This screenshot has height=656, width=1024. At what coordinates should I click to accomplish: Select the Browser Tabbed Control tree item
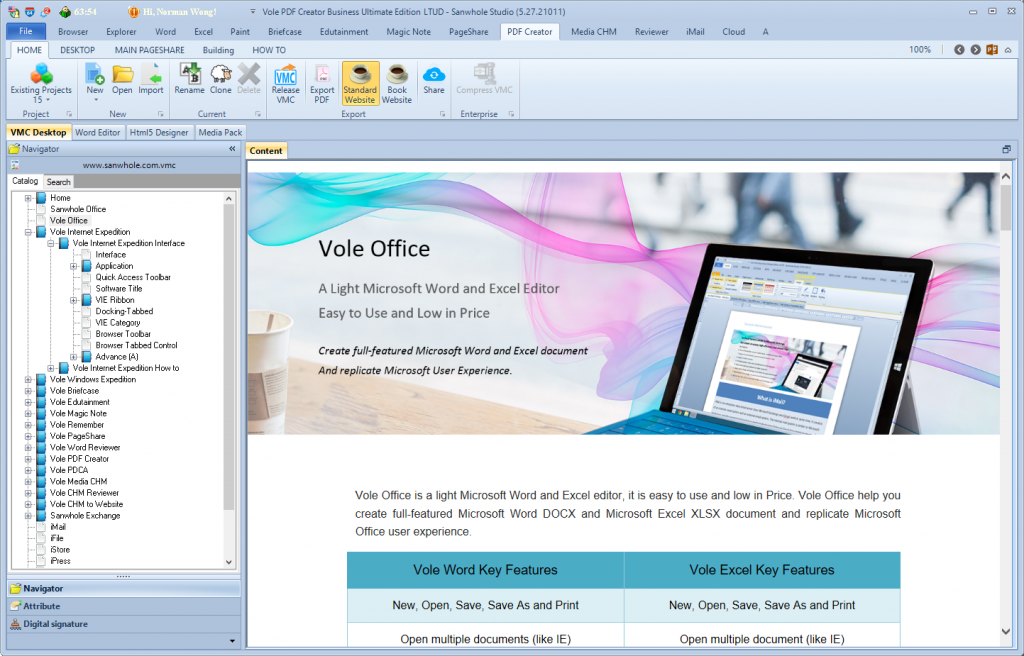(136, 345)
